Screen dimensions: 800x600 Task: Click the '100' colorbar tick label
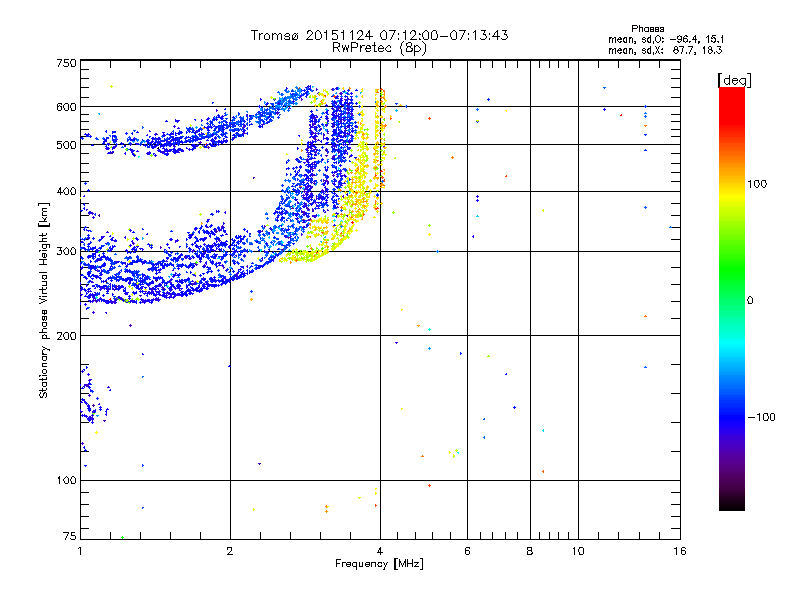coord(757,184)
